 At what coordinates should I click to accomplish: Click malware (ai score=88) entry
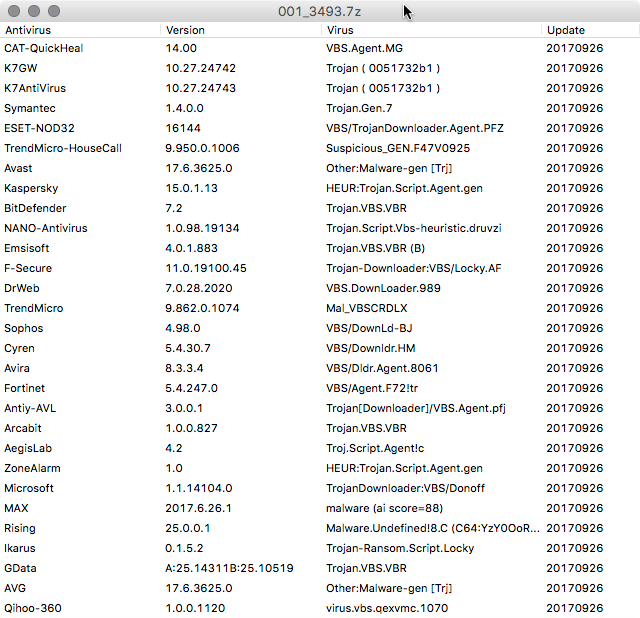384,508
